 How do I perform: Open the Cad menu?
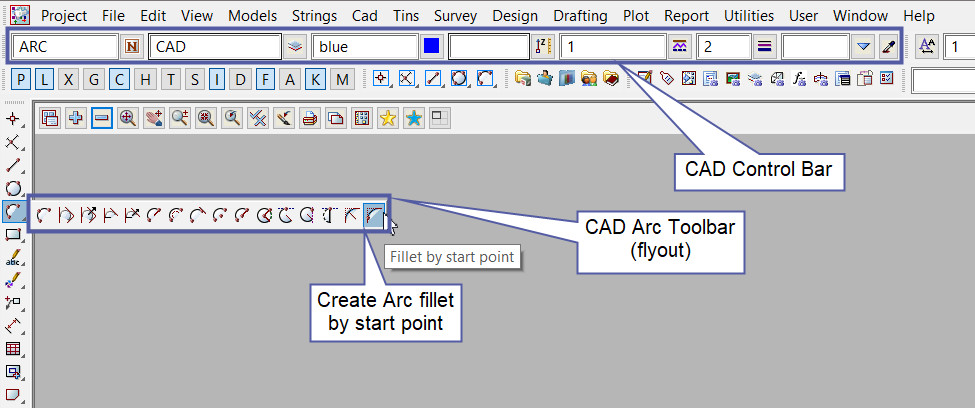coord(364,16)
